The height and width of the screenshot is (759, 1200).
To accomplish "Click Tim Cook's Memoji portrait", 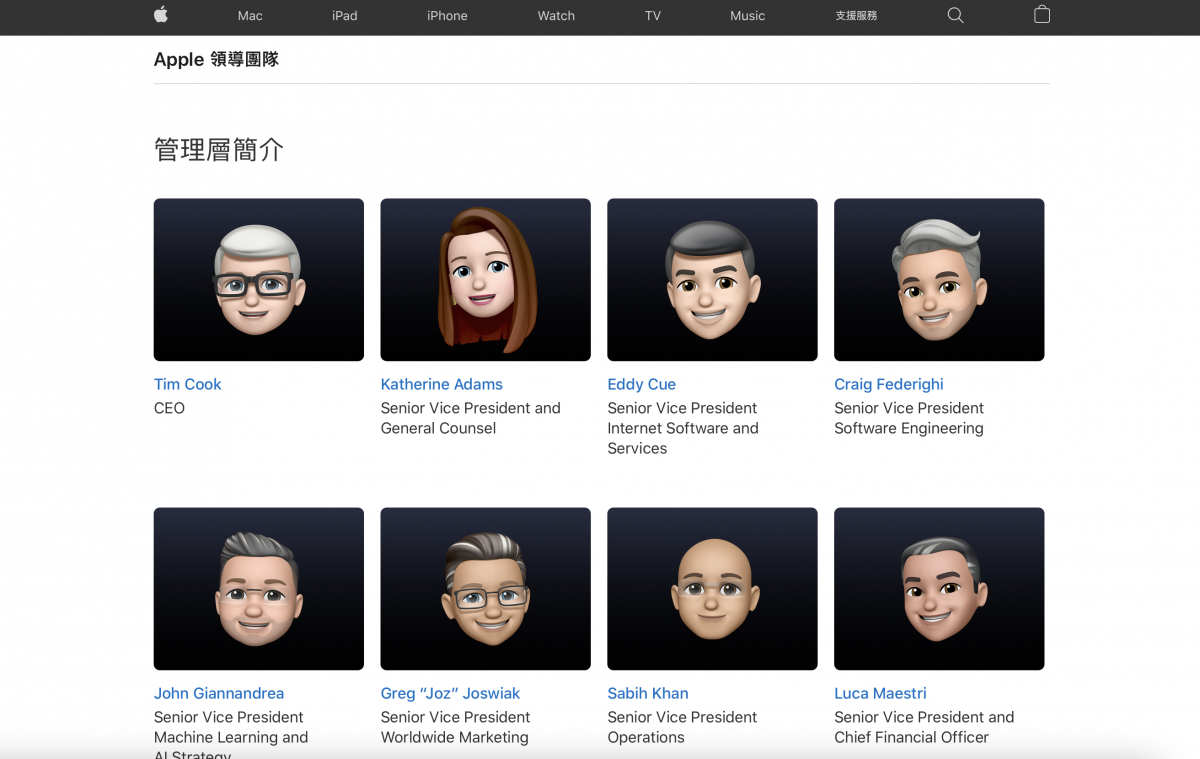I will tap(258, 279).
